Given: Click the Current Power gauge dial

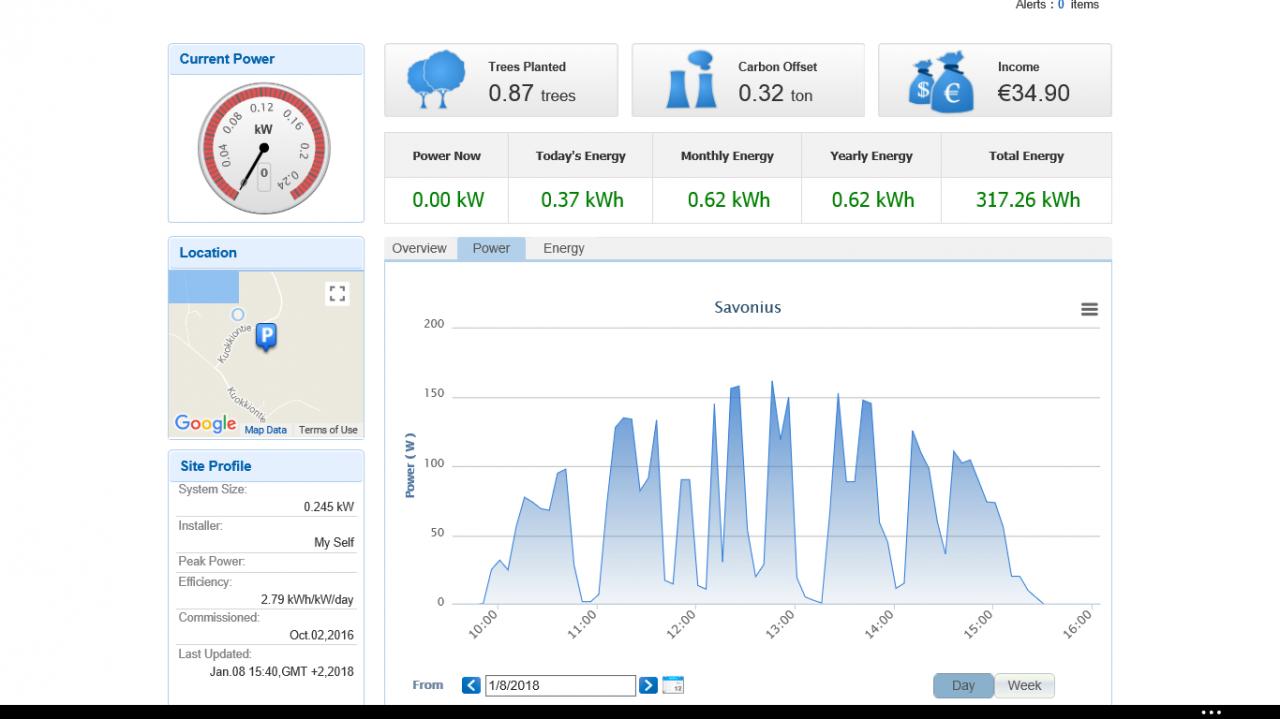Looking at the screenshot, I should tap(263, 150).
